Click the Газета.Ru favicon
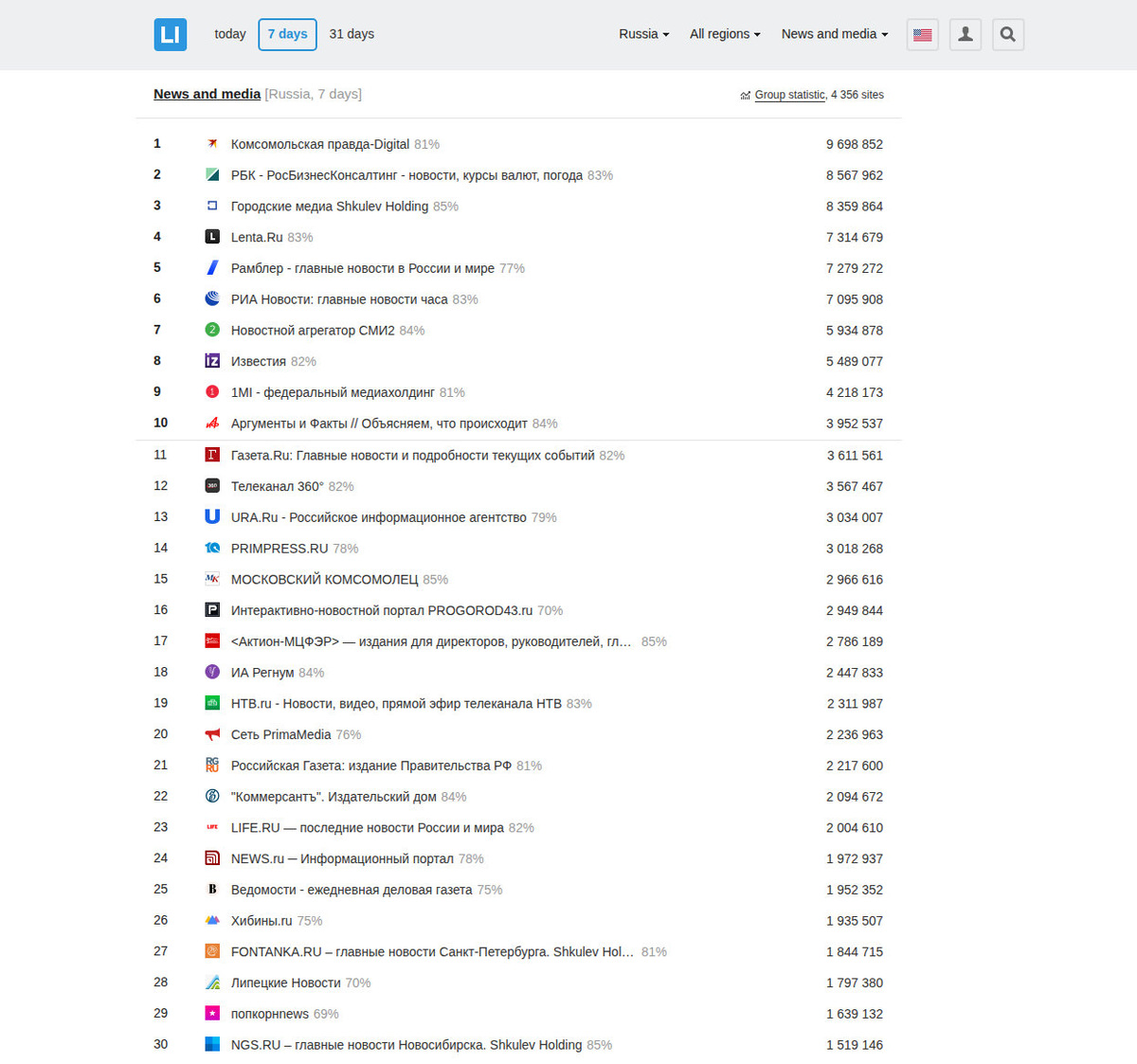Screen dimensions: 1137x1064 [212, 455]
